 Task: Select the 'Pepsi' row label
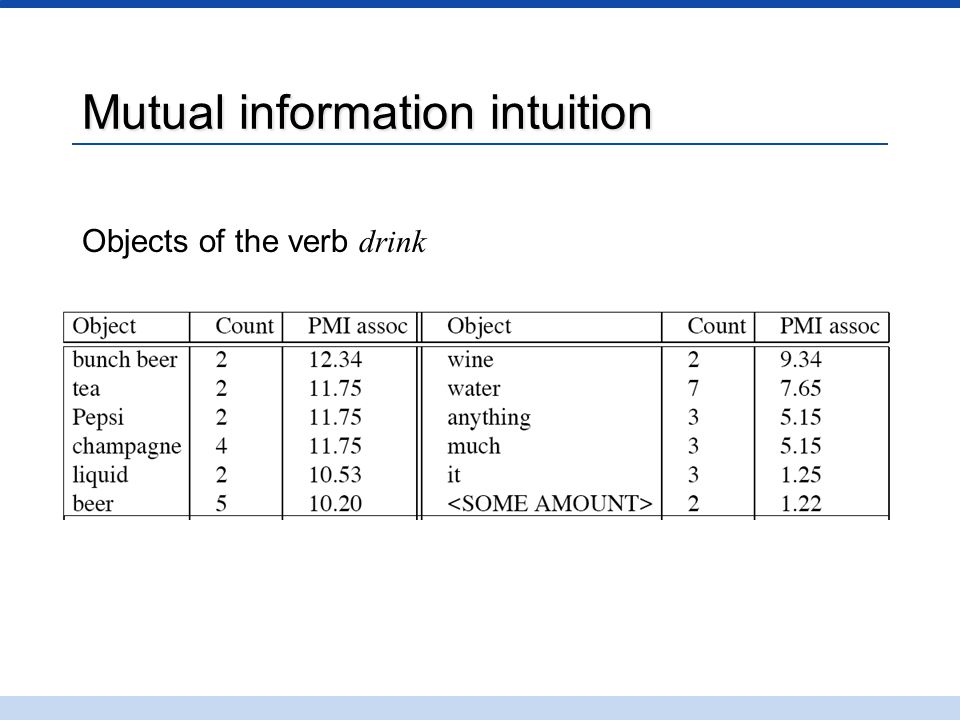point(98,418)
